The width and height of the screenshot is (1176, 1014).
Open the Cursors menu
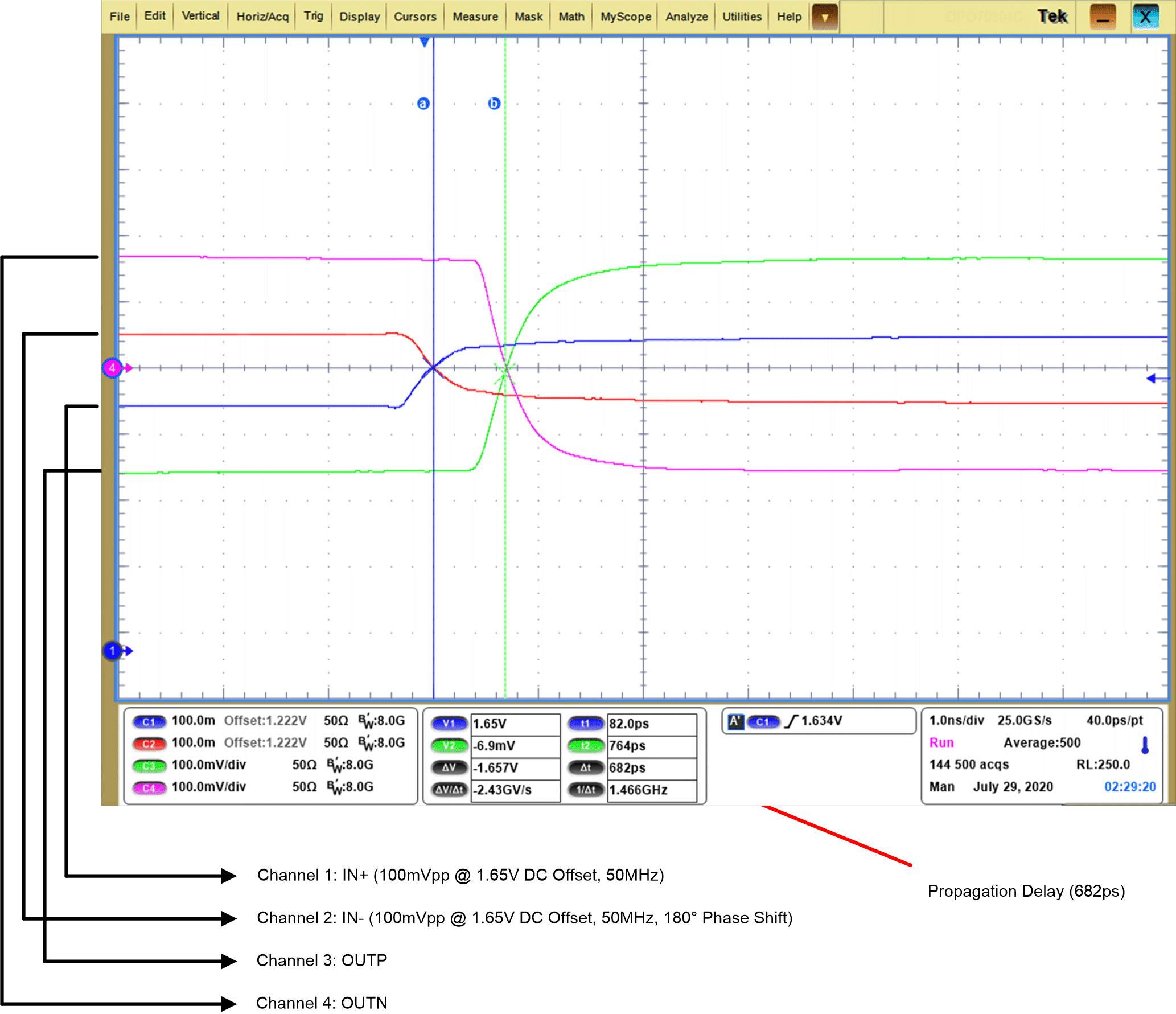click(415, 17)
